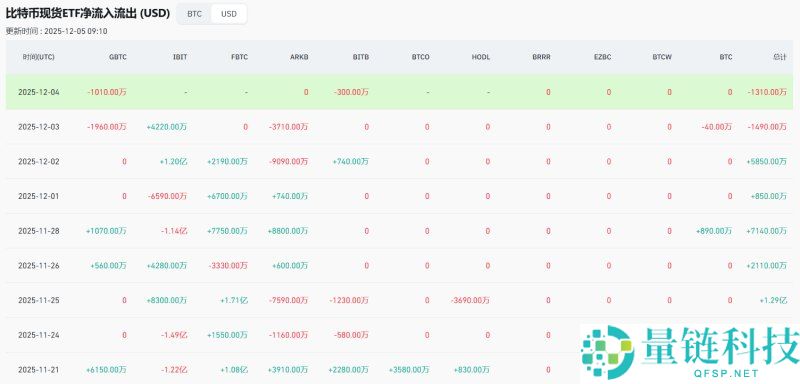Viewport: 800px width, 384px height.
Task: Select the 2025-11-25 date cell
Action: click(x=39, y=300)
